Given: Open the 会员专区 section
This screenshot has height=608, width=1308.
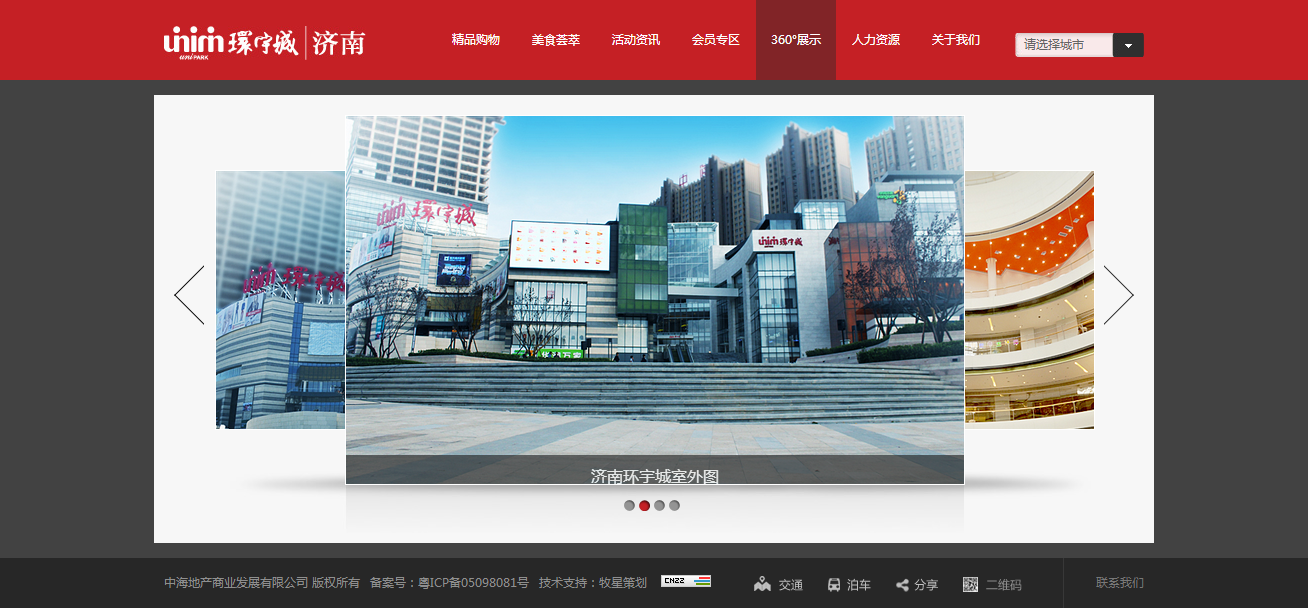Looking at the screenshot, I should 716,40.
